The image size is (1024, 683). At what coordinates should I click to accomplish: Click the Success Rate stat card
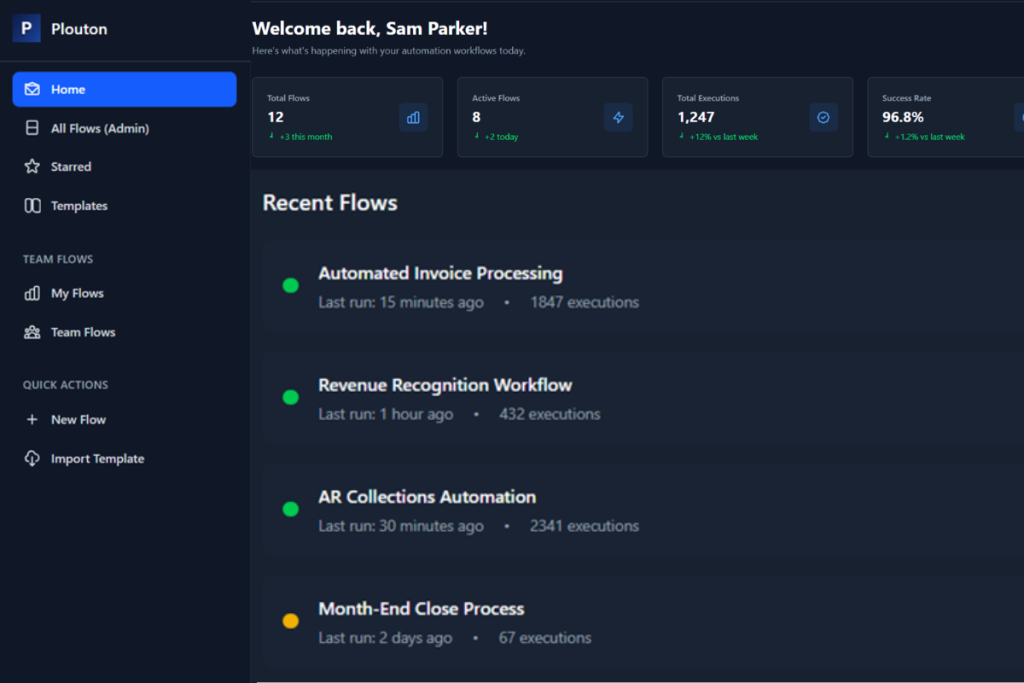pyautogui.click(x=946, y=117)
